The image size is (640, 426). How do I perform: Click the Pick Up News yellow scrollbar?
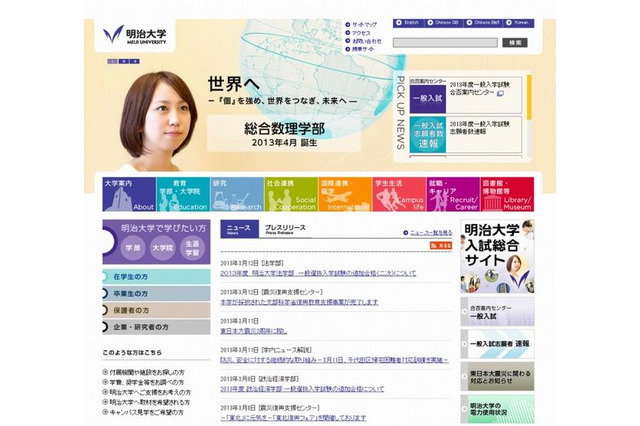tap(529, 97)
